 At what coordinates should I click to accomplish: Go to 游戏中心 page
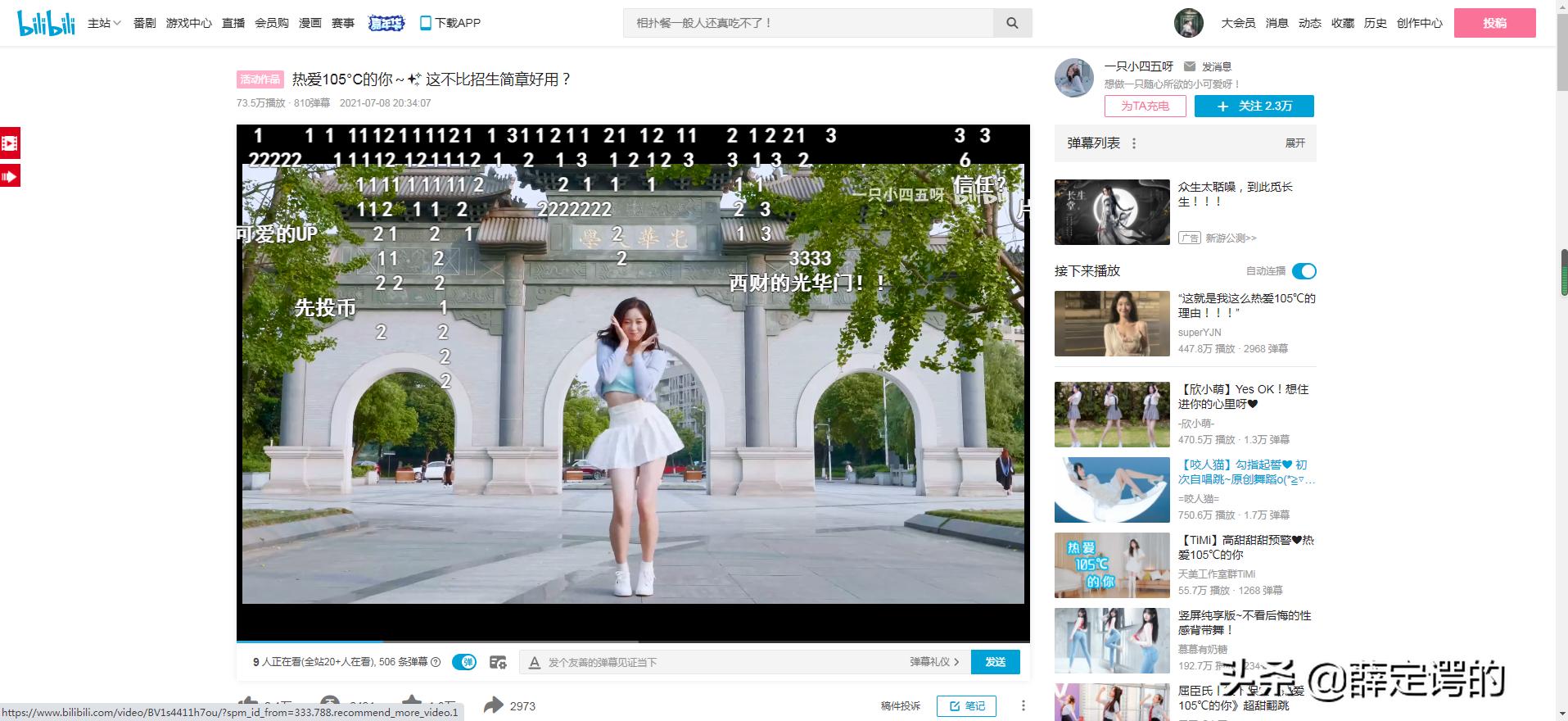[x=189, y=23]
